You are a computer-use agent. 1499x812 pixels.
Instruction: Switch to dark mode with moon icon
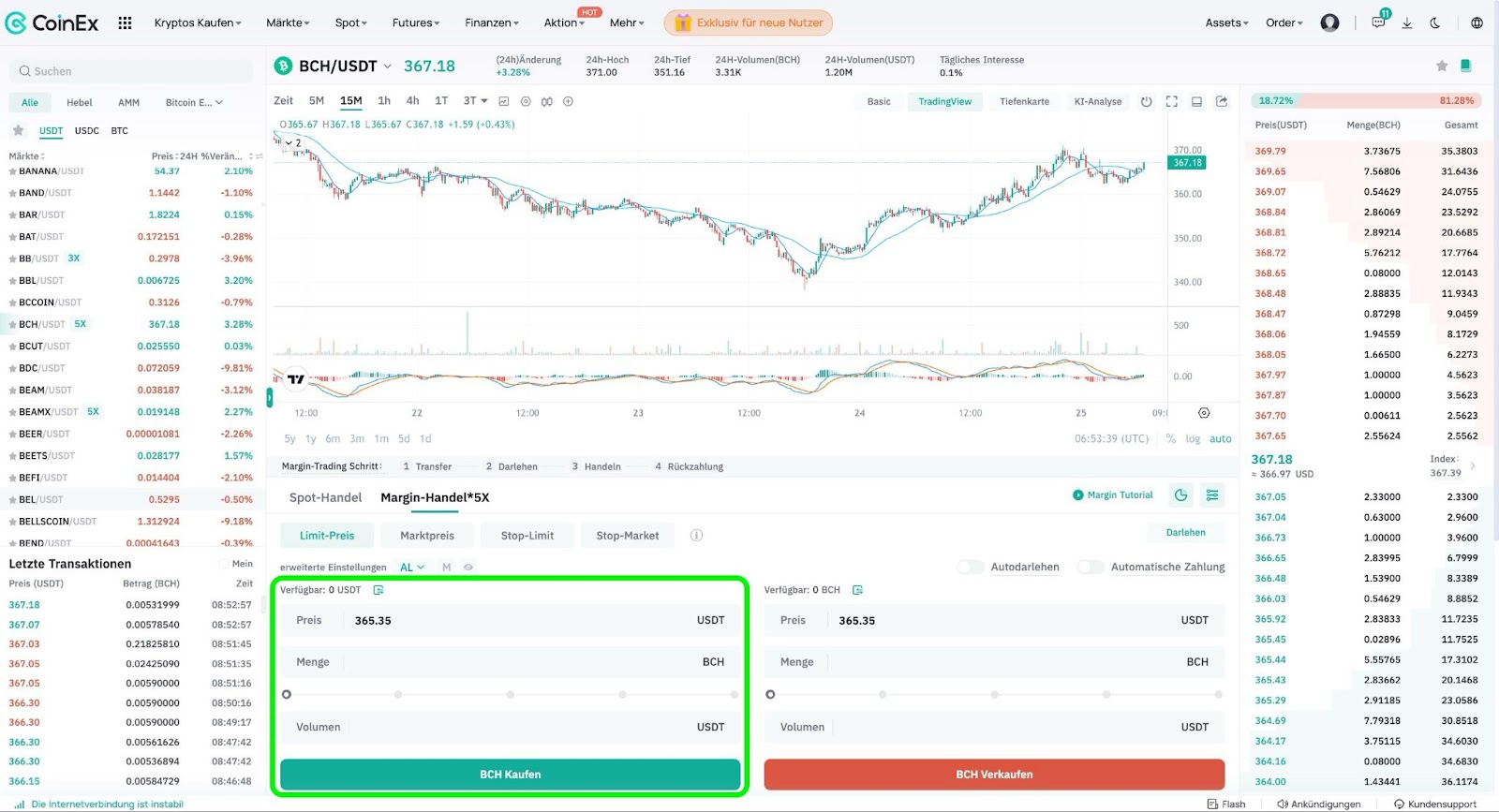[x=1435, y=22]
